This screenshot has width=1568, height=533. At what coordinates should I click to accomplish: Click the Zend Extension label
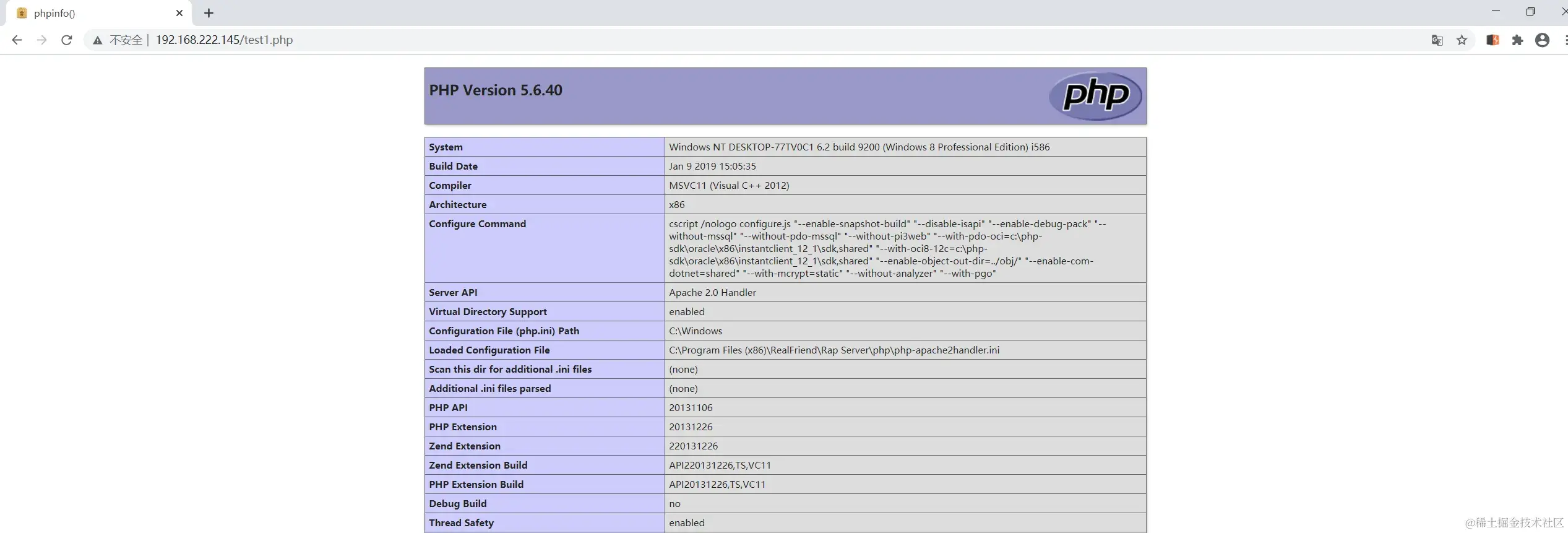coord(465,446)
